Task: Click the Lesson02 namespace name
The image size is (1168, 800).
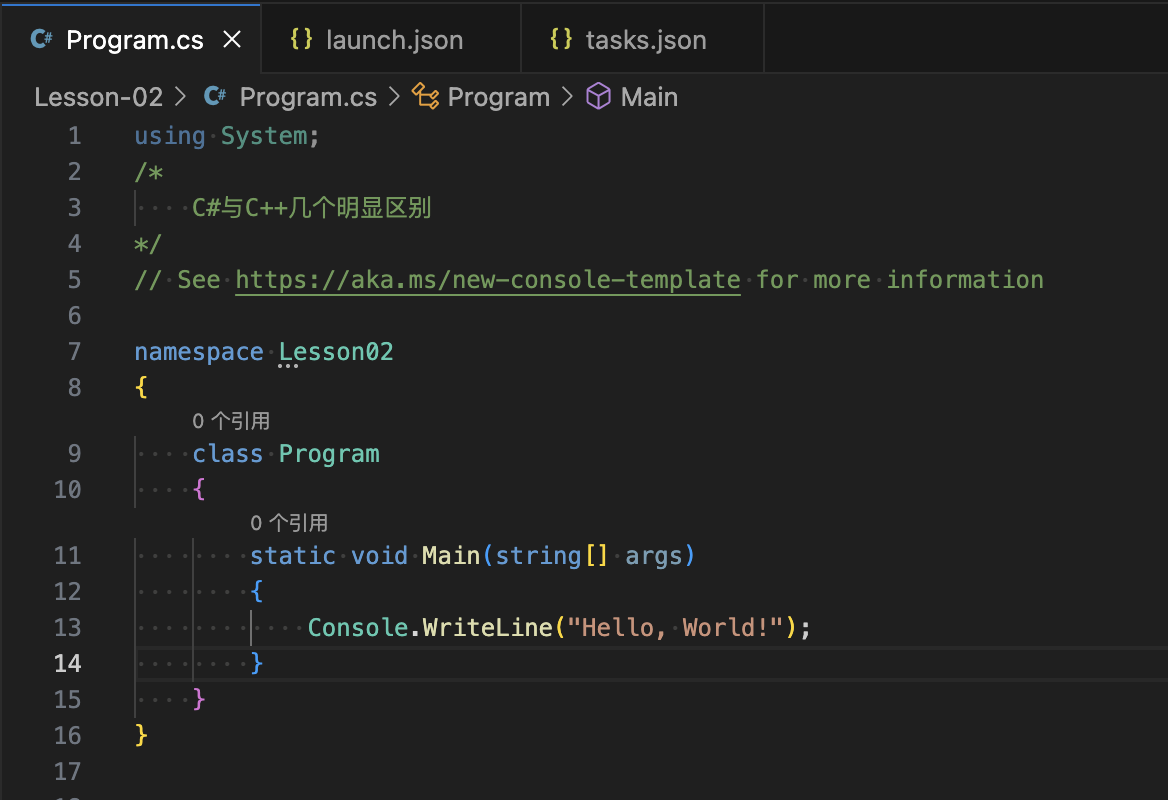Action: (336, 352)
